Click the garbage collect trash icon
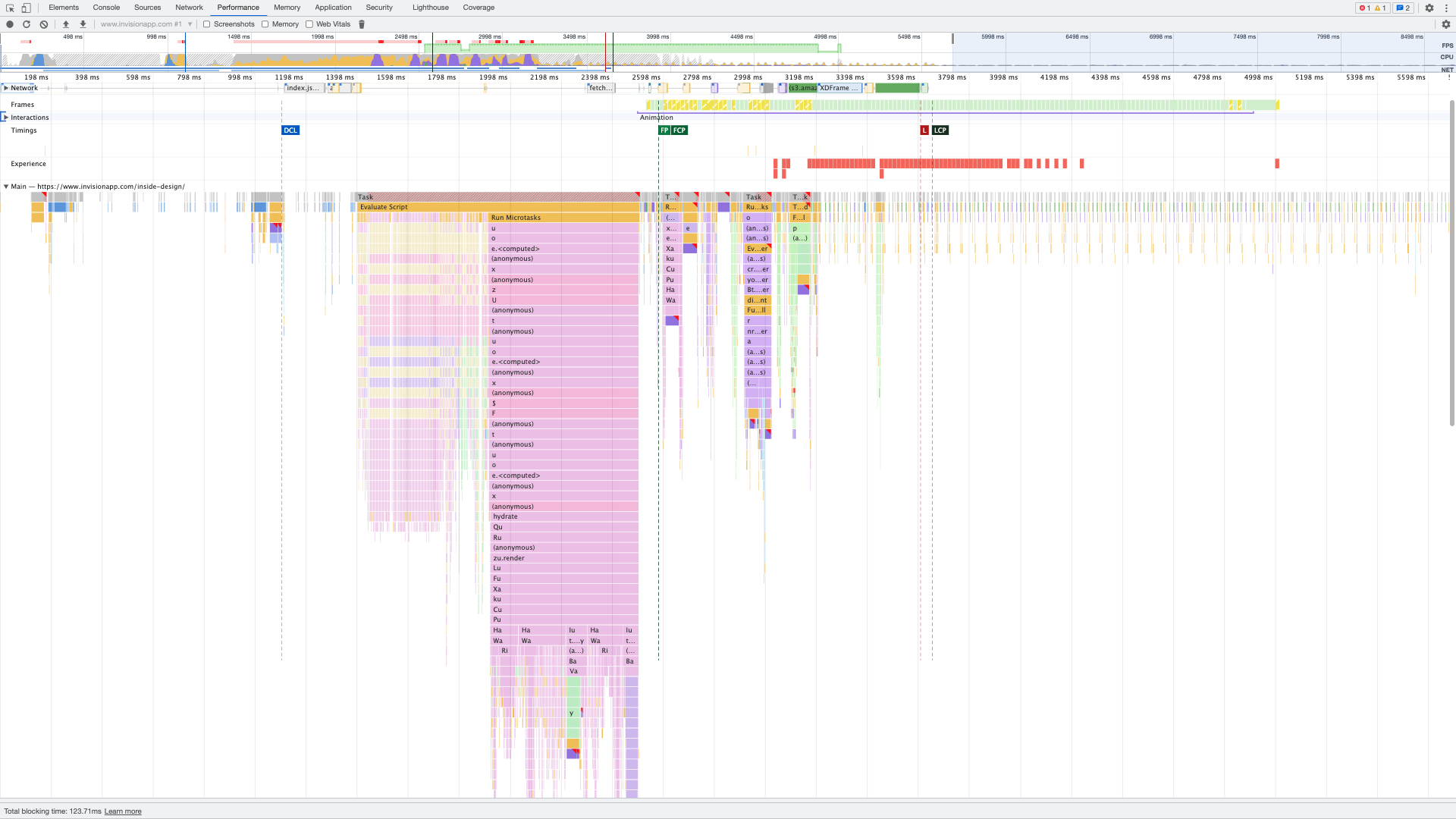The height and width of the screenshot is (819, 1456). point(362,24)
